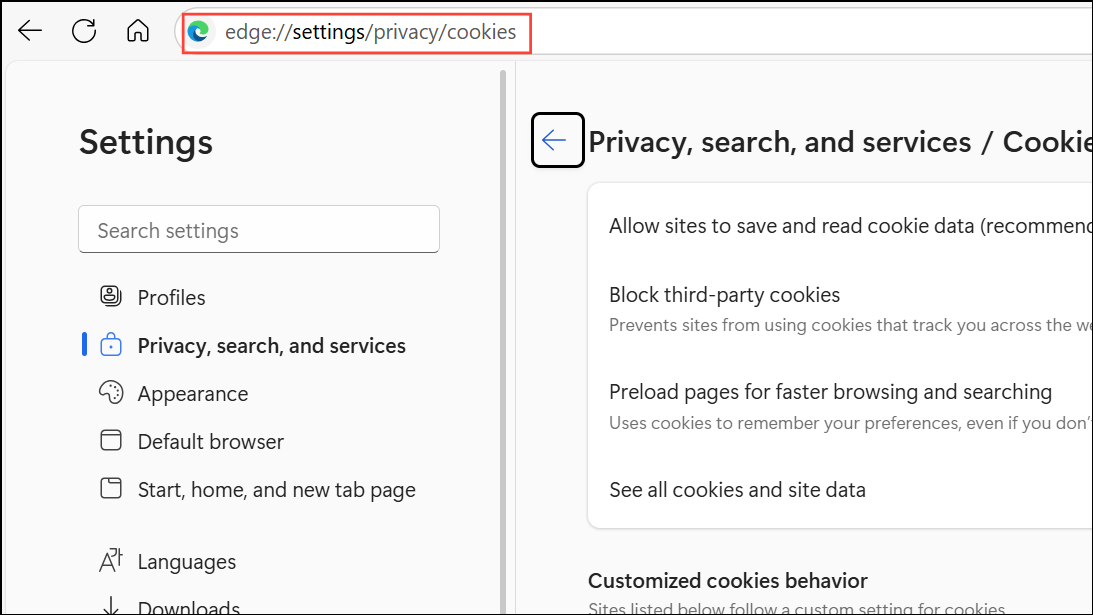Go to the home page icon
The width and height of the screenshot is (1093, 615).
137,31
